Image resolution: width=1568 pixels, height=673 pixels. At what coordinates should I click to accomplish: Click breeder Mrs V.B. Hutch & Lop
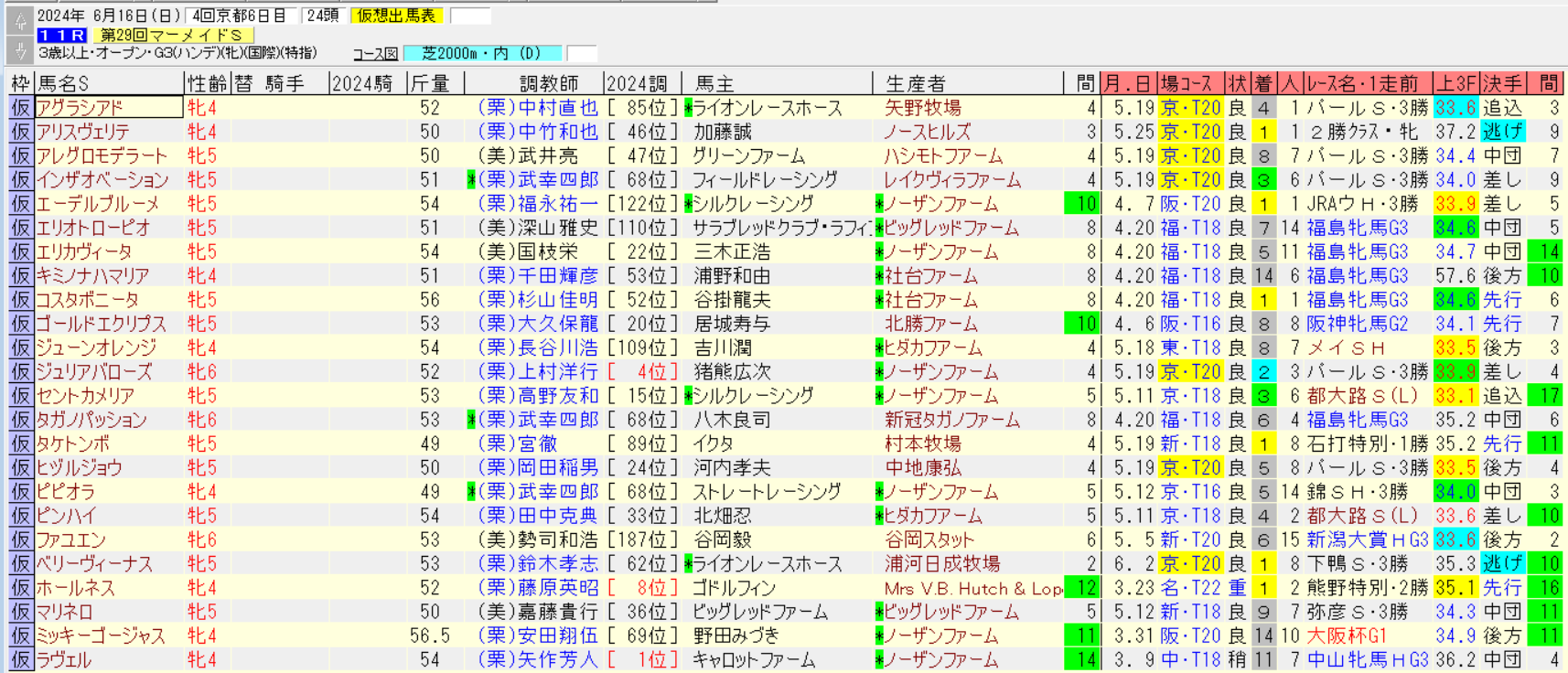973,588
